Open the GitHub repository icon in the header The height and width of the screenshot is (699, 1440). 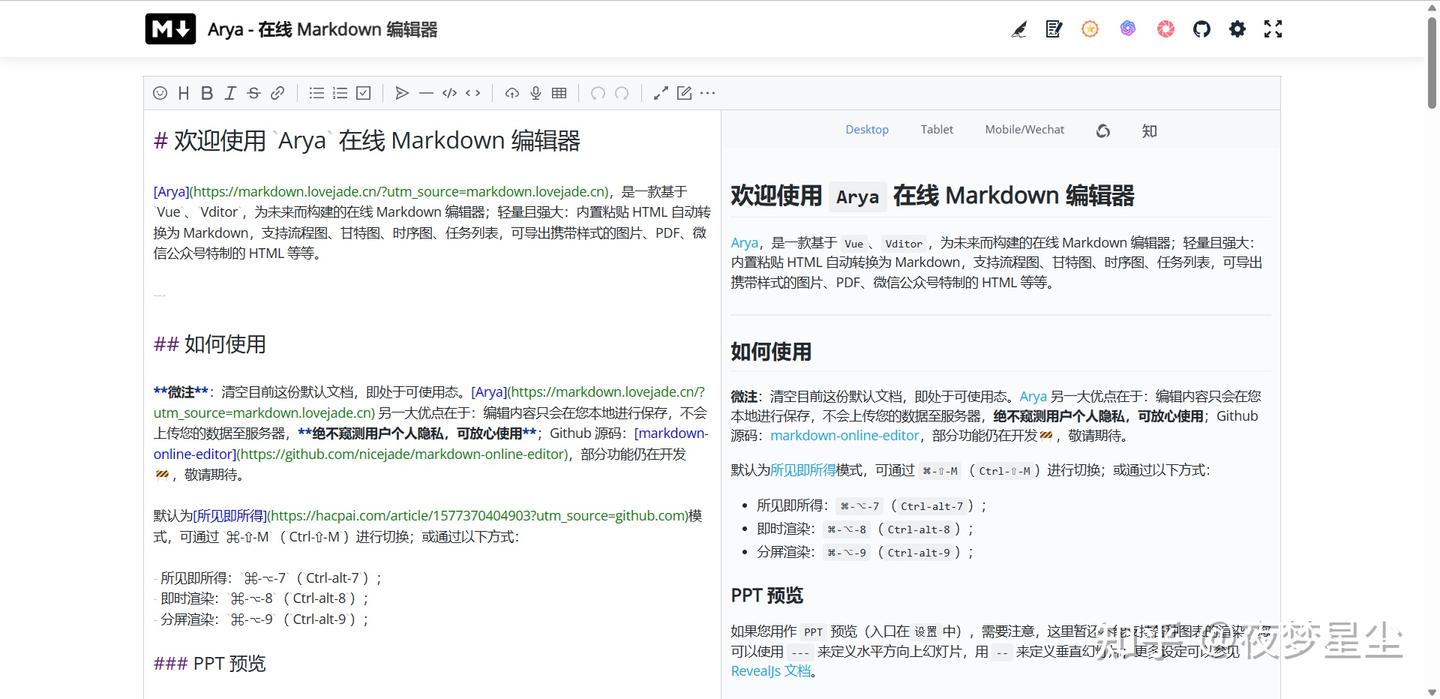pos(1201,29)
